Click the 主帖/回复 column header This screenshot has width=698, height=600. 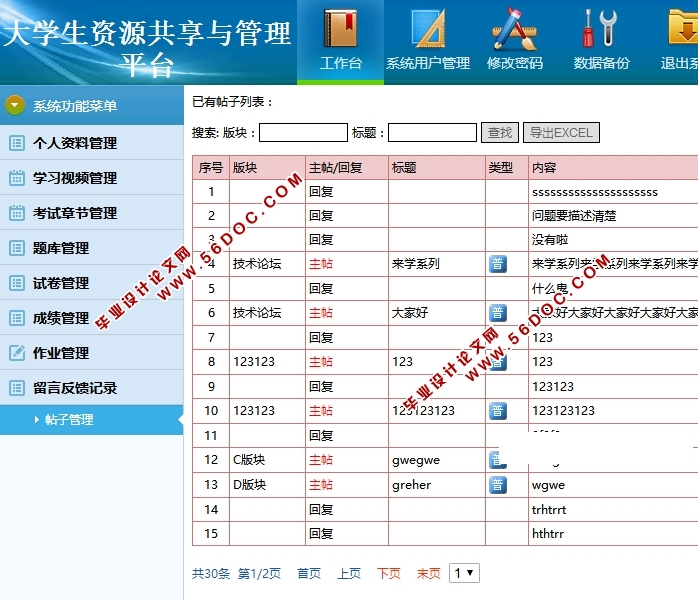347,168
